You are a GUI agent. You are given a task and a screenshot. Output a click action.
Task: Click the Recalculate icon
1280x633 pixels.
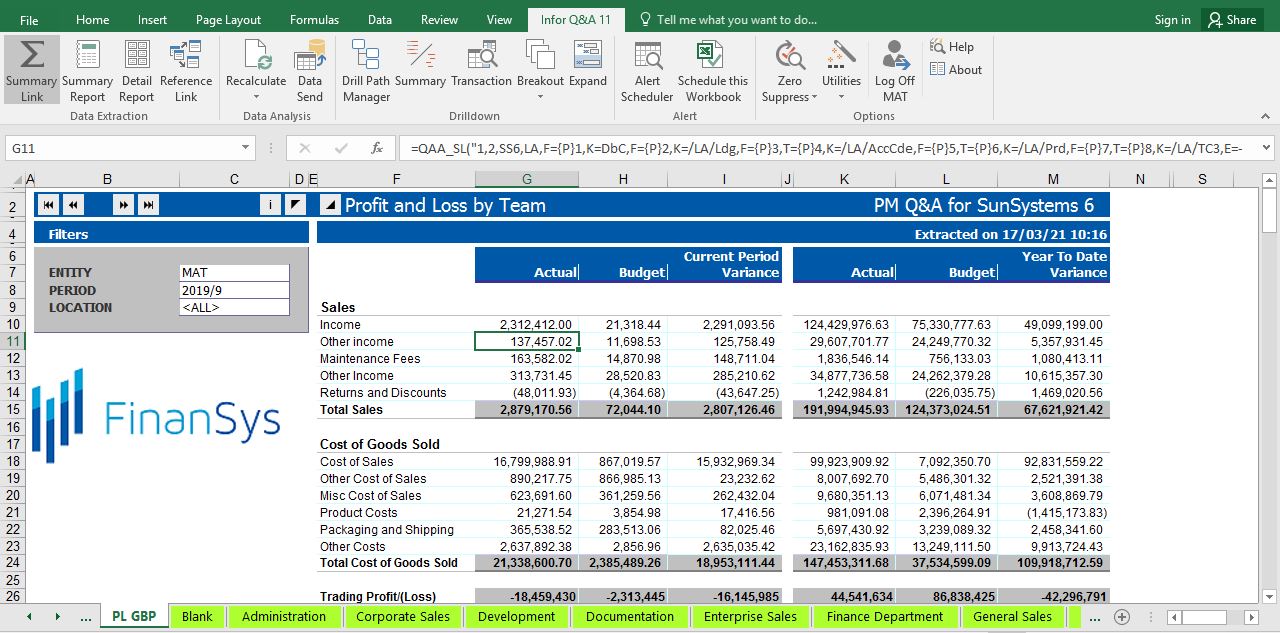(x=256, y=64)
